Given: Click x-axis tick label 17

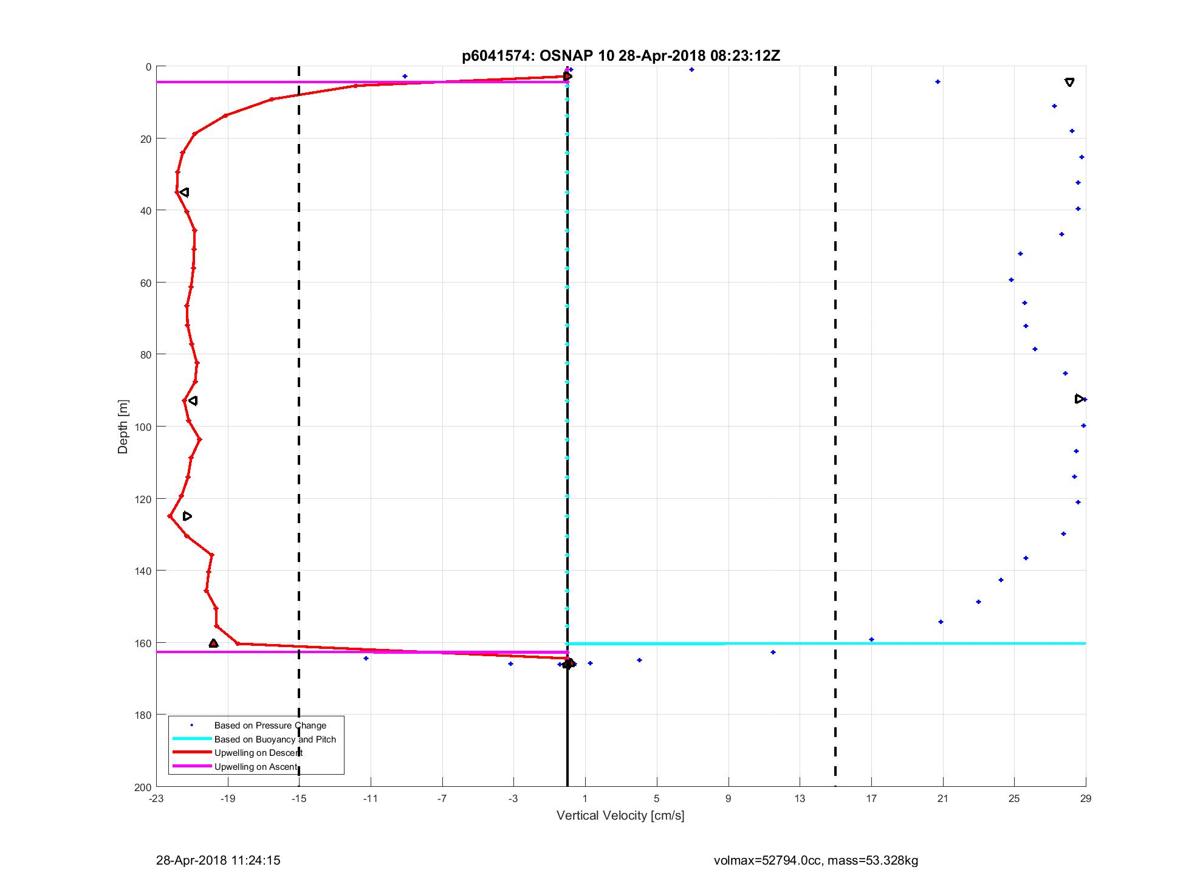Looking at the screenshot, I should (x=871, y=799).
